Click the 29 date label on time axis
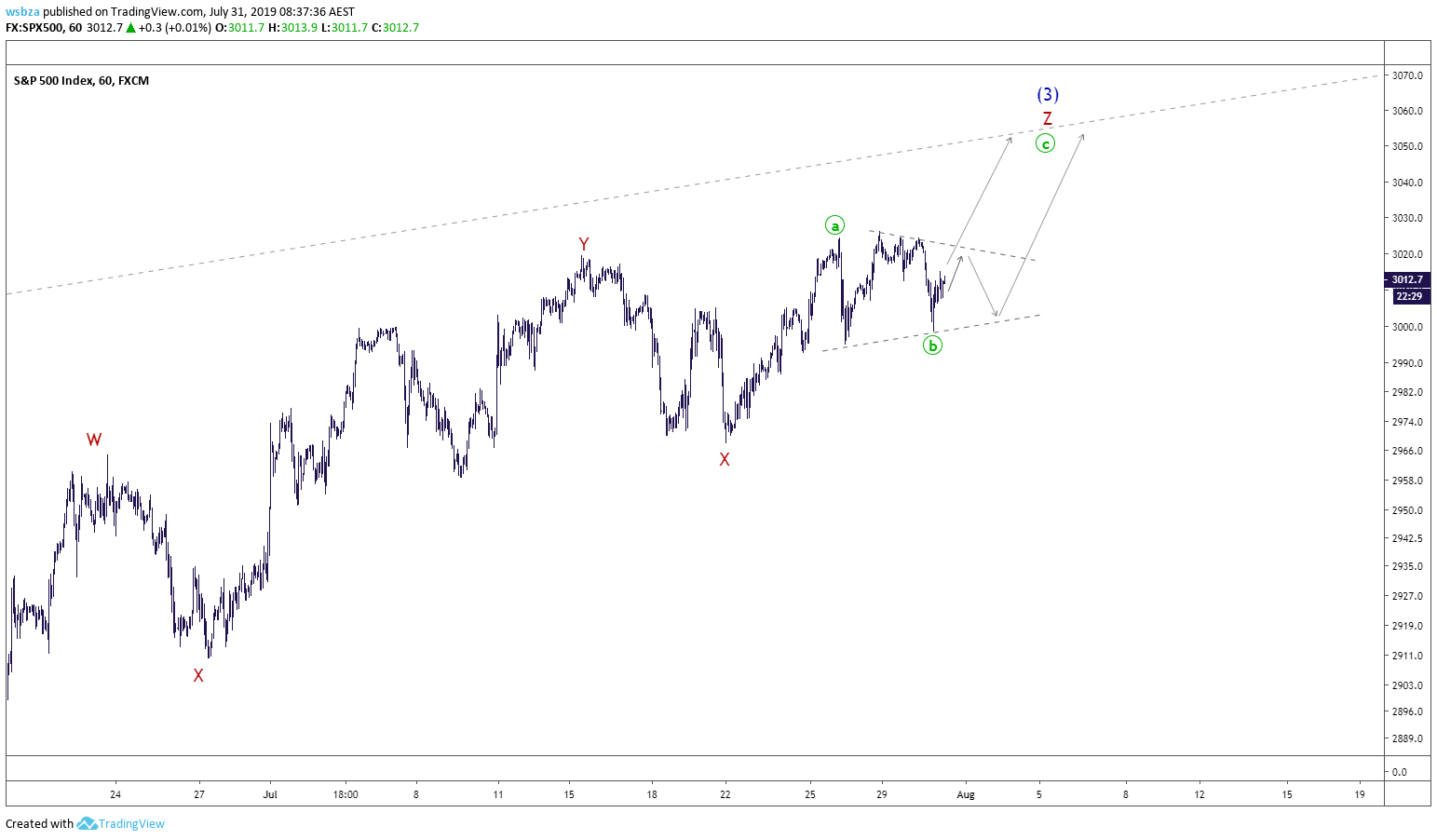 [x=882, y=794]
